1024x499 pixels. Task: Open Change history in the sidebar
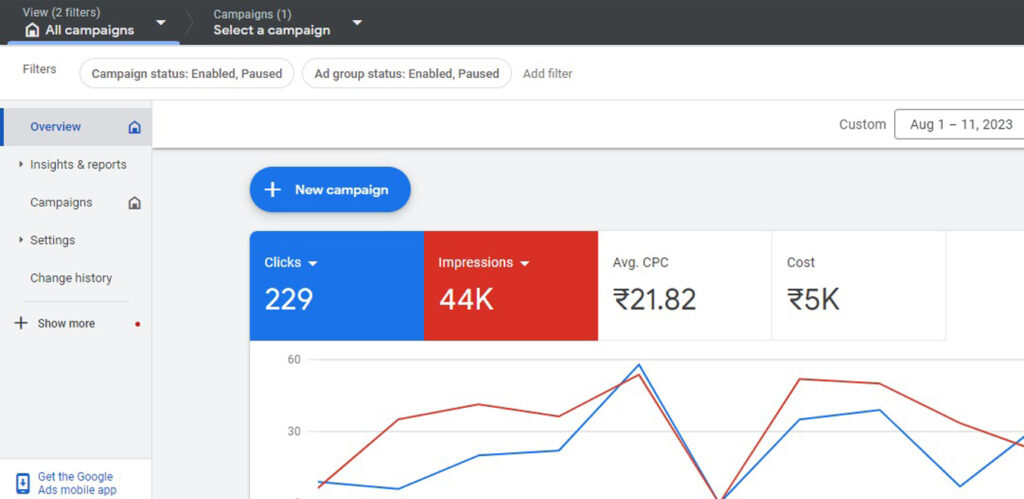point(71,278)
